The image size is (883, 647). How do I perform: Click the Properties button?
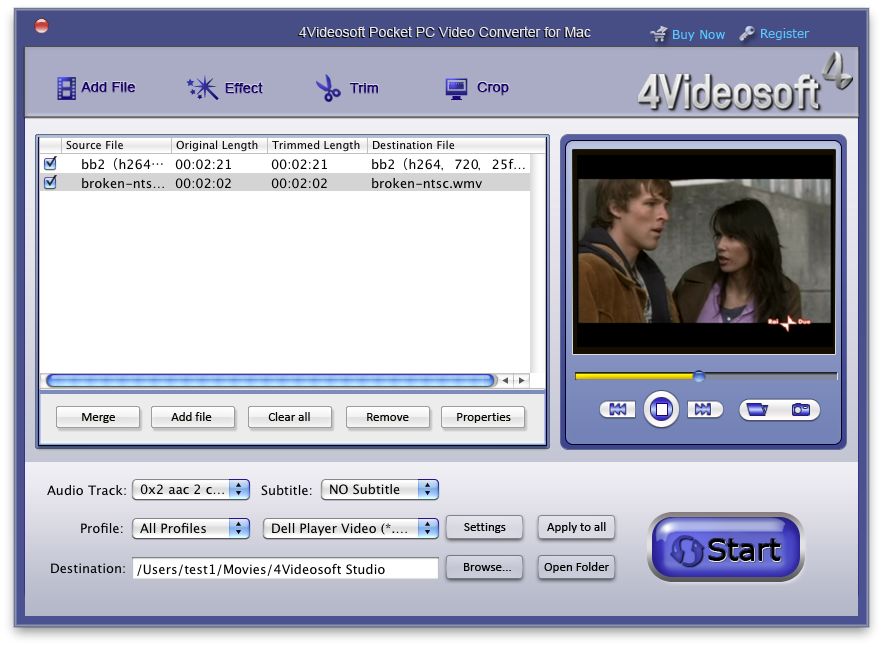coord(483,417)
